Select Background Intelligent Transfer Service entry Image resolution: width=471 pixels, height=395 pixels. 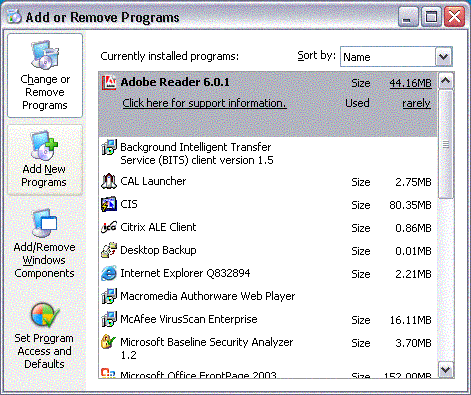268,154
